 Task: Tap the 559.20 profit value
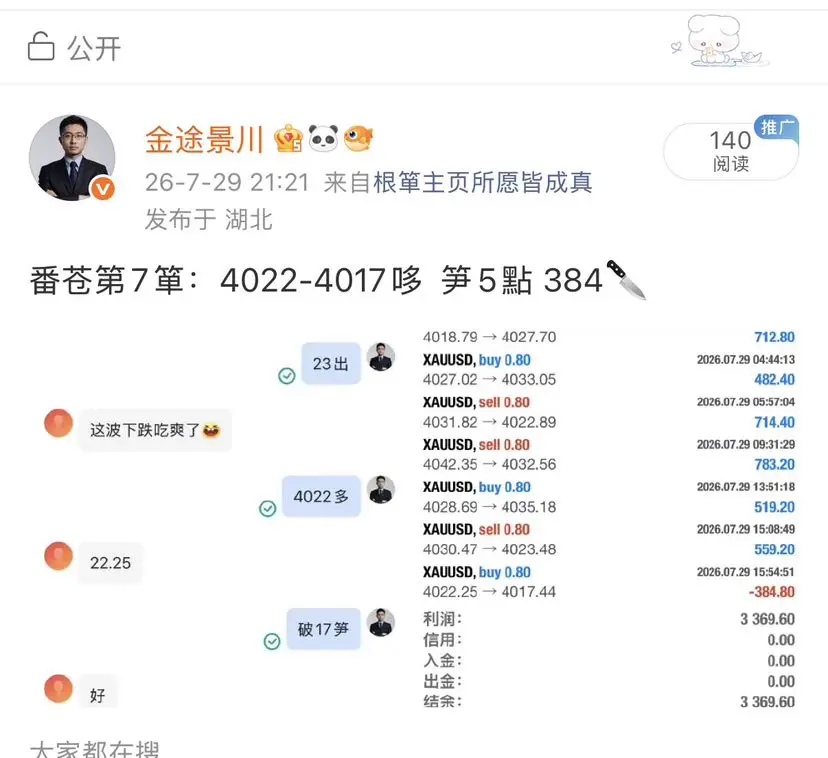pos(774,549)
